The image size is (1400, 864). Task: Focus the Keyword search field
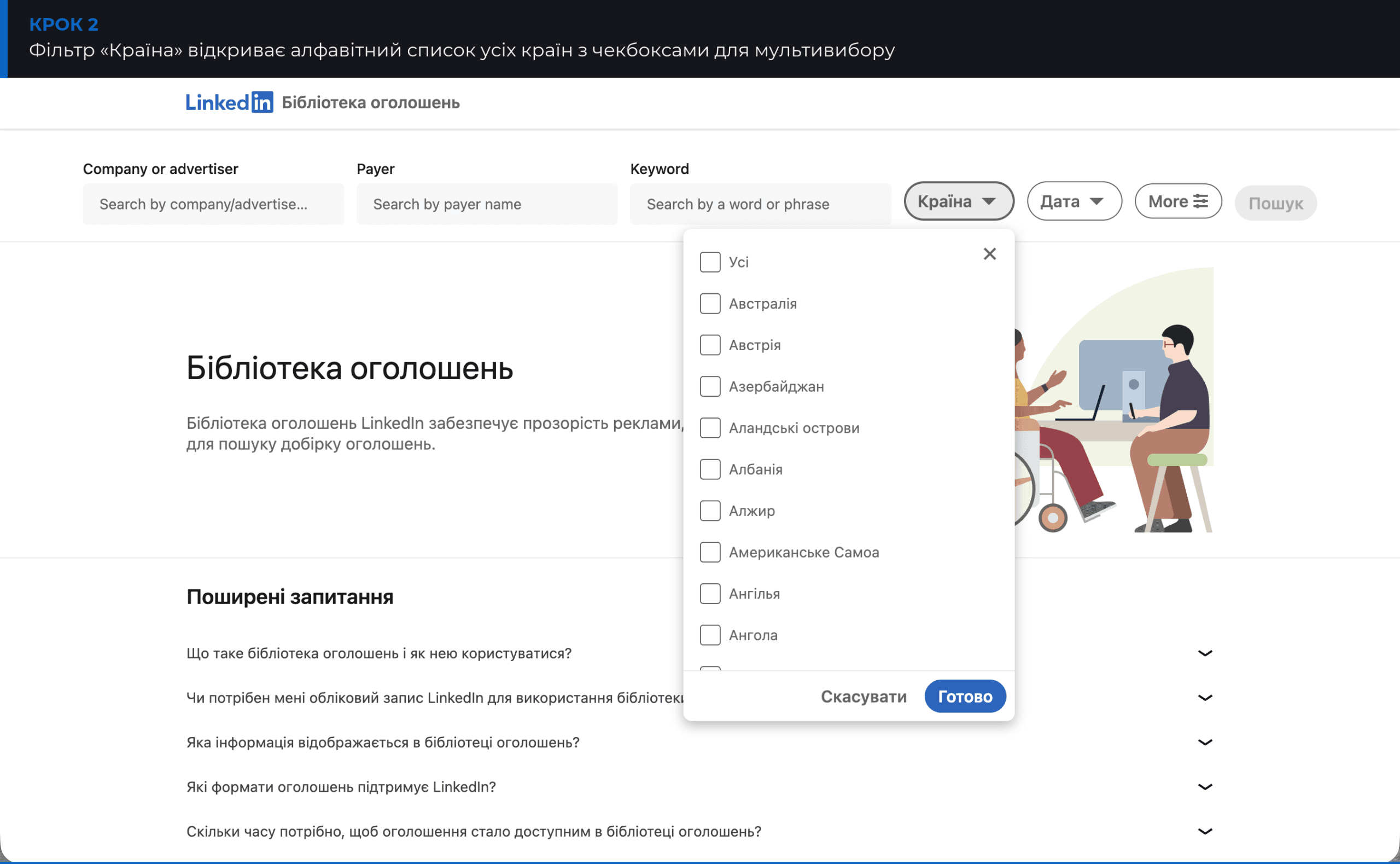click(x=760, y=204)
